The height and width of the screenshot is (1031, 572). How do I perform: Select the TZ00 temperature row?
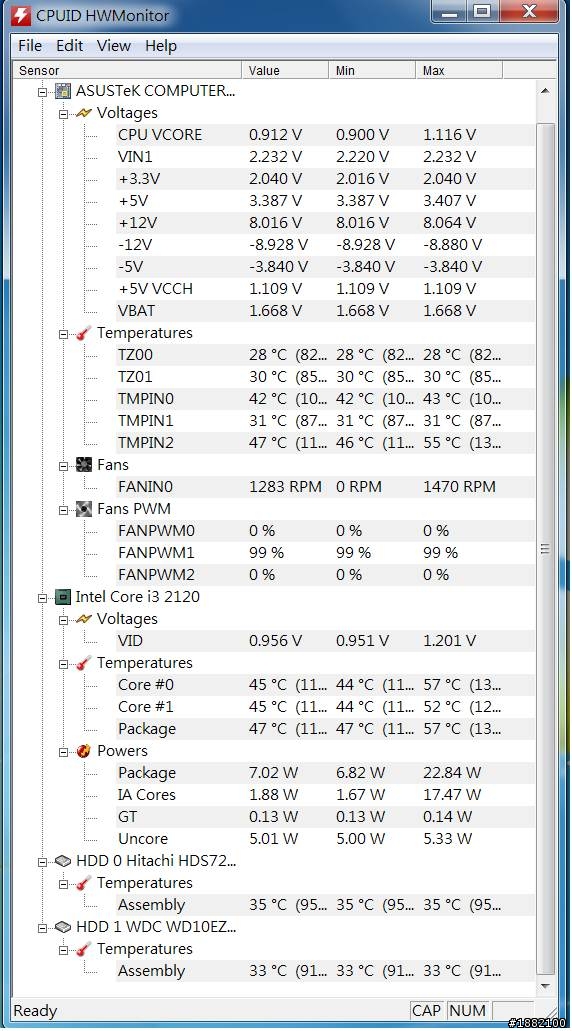click(x=325, y=355)
